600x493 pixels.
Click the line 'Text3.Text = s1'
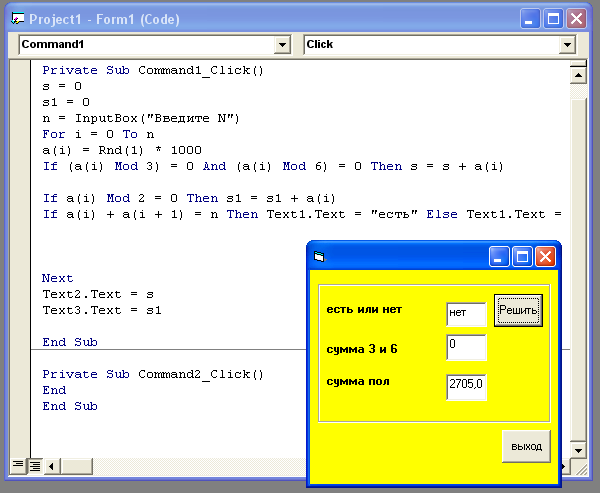point(102,310)
